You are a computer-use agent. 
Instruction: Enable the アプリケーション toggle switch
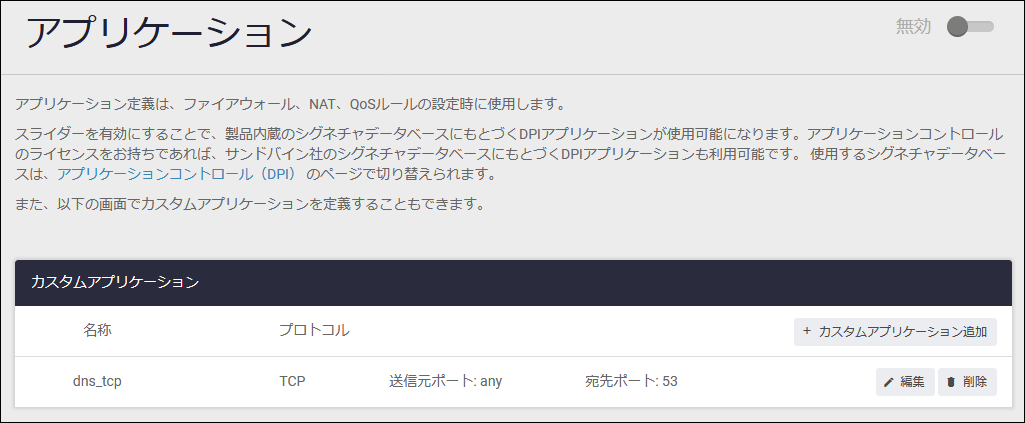(971, 27)
